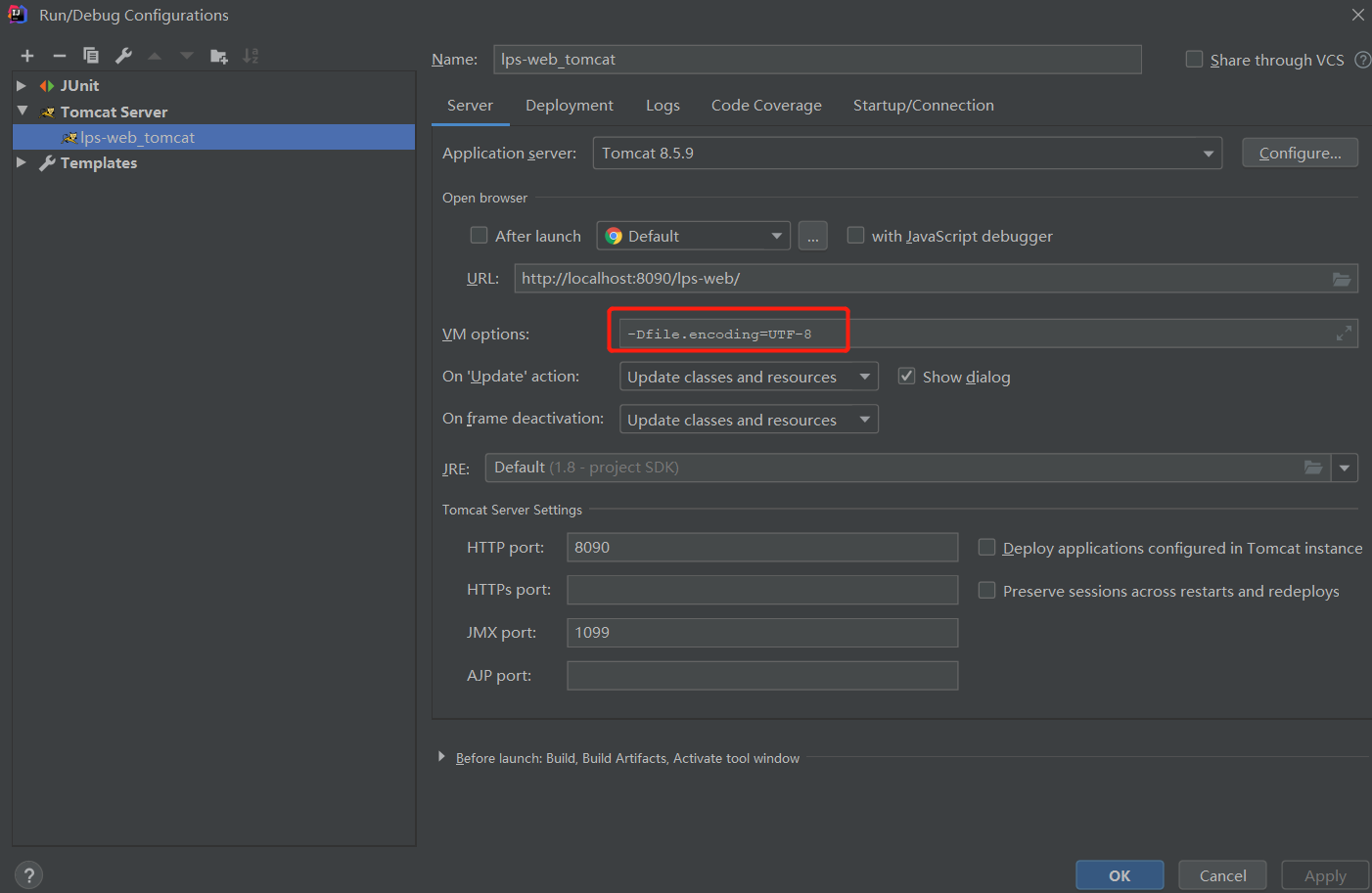Switch to the Server tab
The image size is (1372, 893).
pyautogui.click(x=470, y=106)
